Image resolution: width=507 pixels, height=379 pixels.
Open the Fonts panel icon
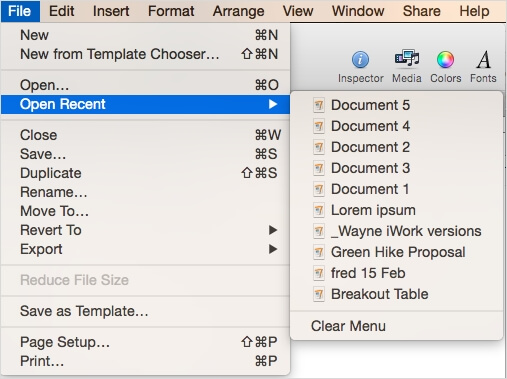(484, 59)
